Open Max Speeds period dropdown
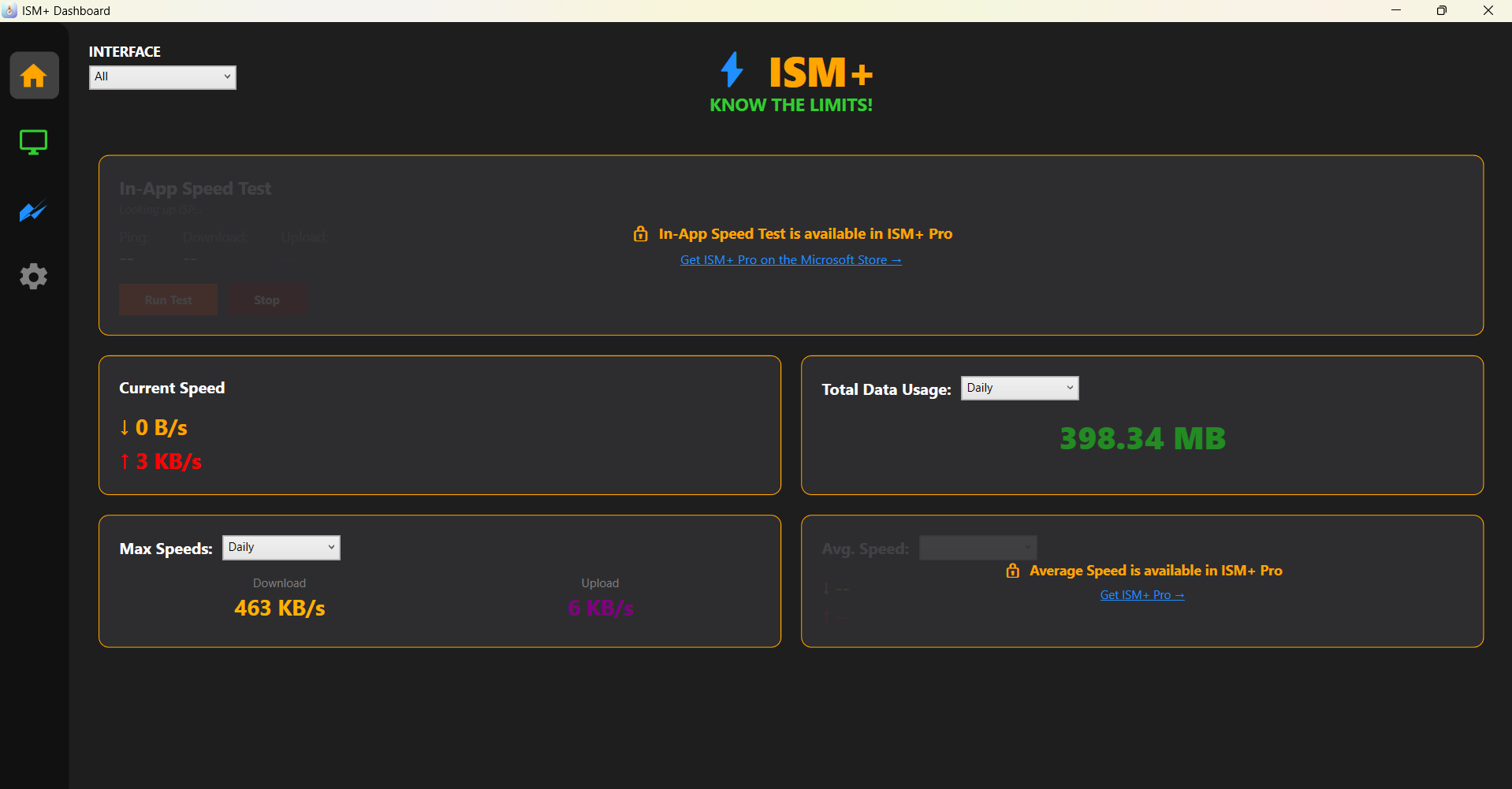1512x789 pixels. 281,548
